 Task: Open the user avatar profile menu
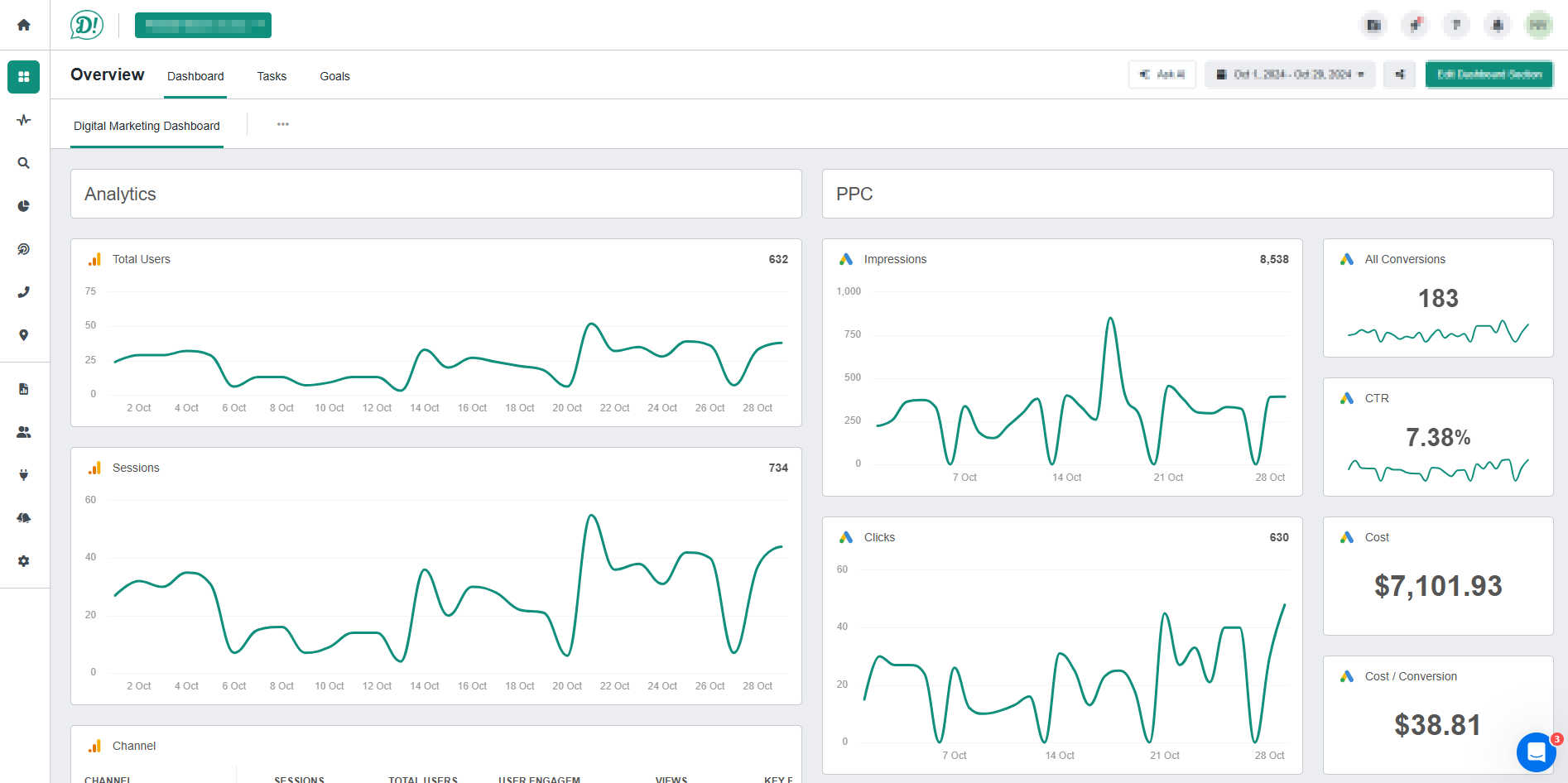1539,25
